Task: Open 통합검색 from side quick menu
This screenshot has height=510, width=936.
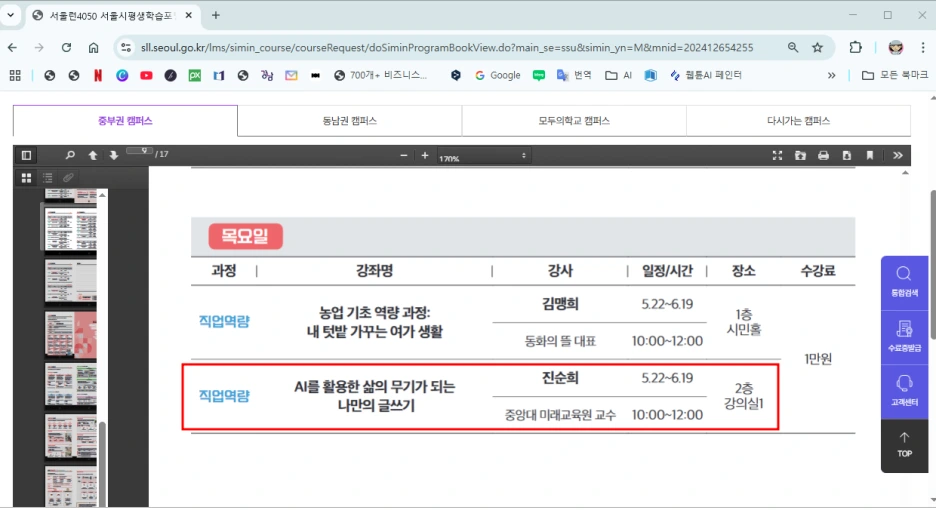Action: point(904,282)
